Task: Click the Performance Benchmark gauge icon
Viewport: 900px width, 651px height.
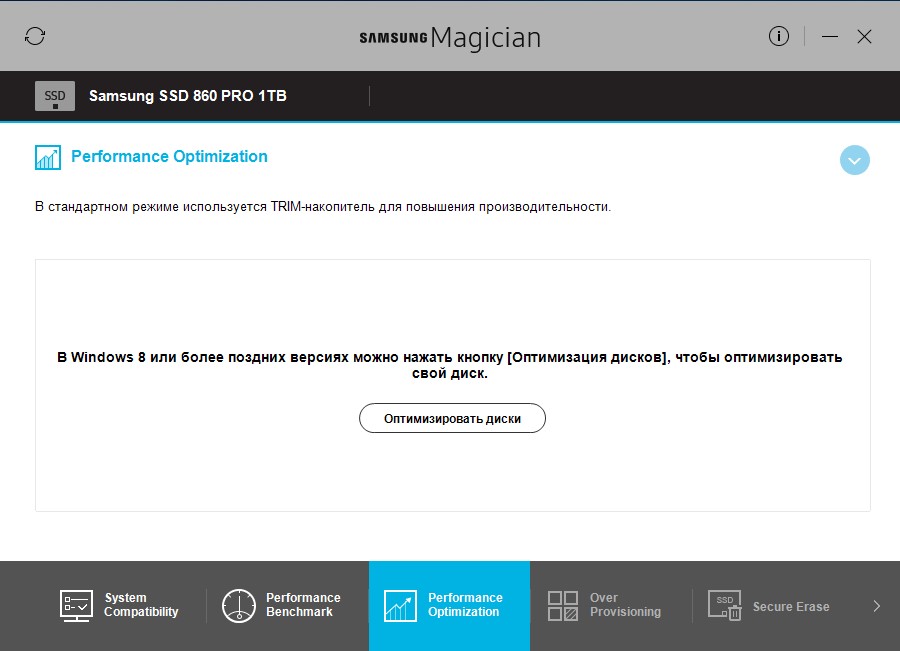Action: pos(238,606)
